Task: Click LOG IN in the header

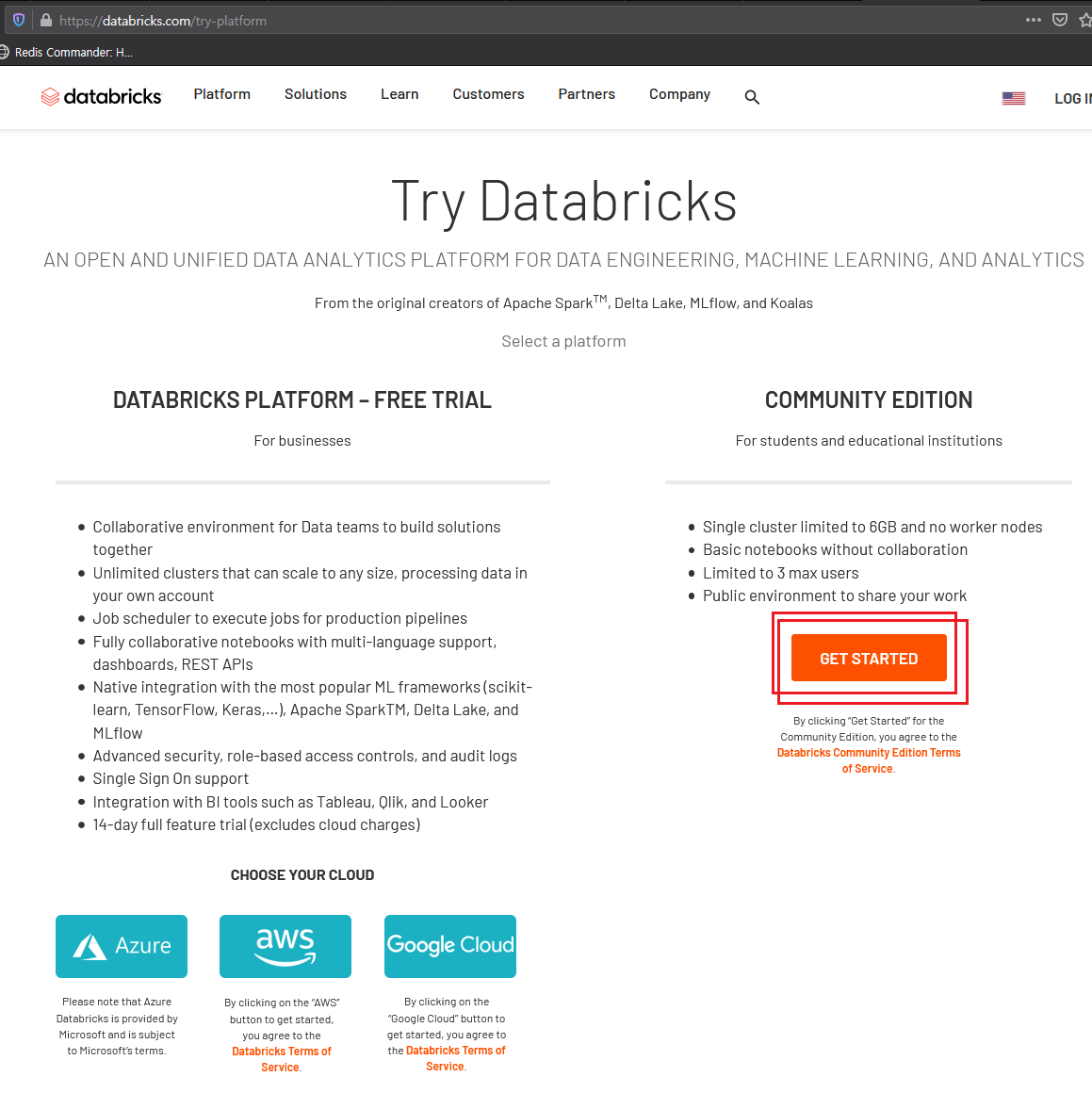Action: pos(1072,97)
